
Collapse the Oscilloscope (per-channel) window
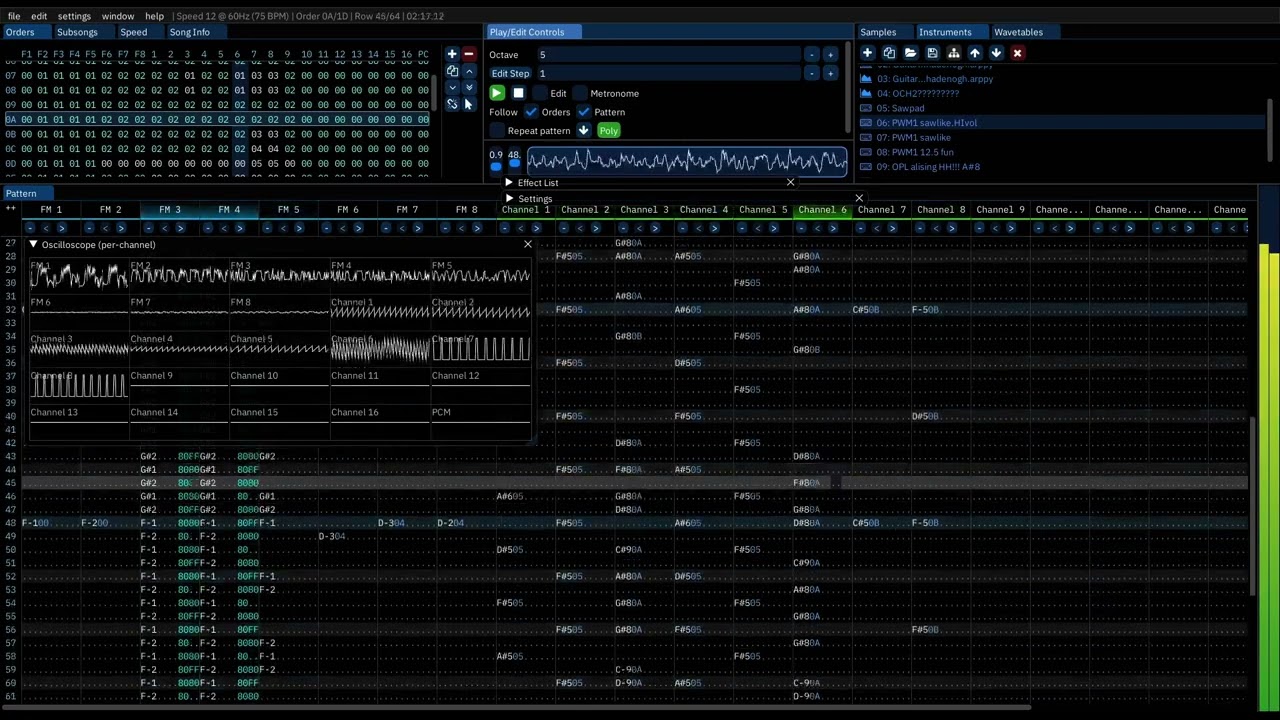point(33,244)
